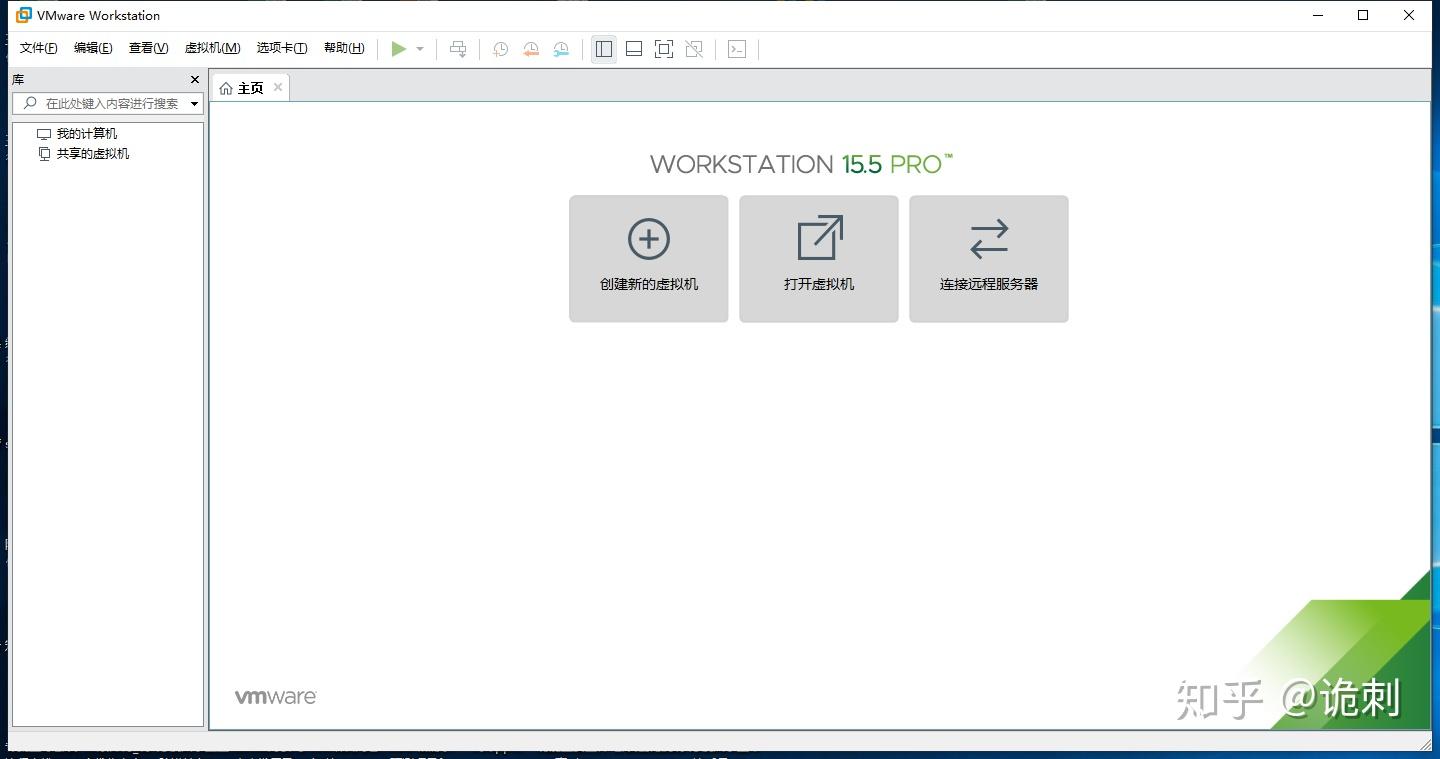The image size is (1440, 759).
Task: Create a new virtual machine
Action: 648,258
